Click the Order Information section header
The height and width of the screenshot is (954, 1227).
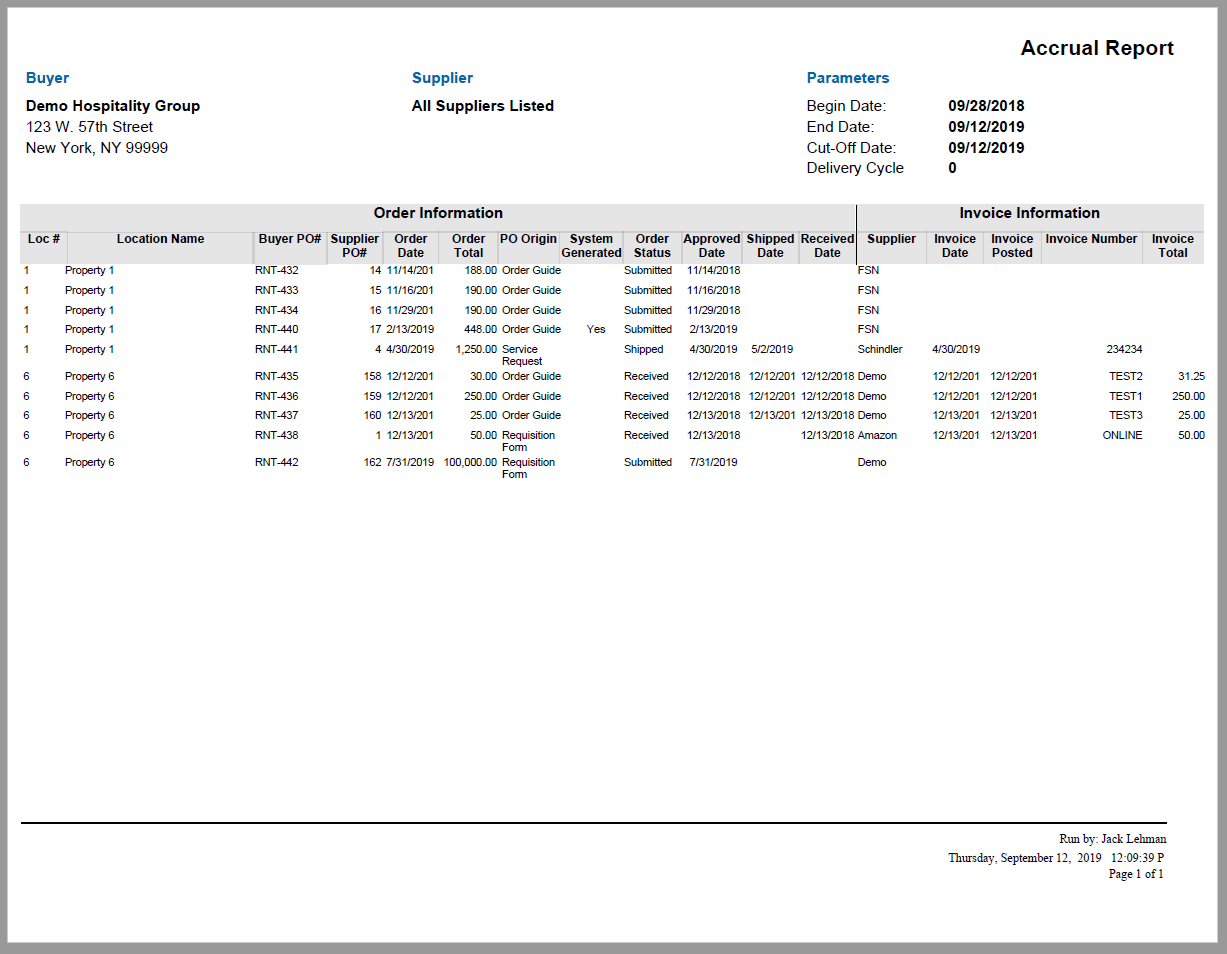437,213
